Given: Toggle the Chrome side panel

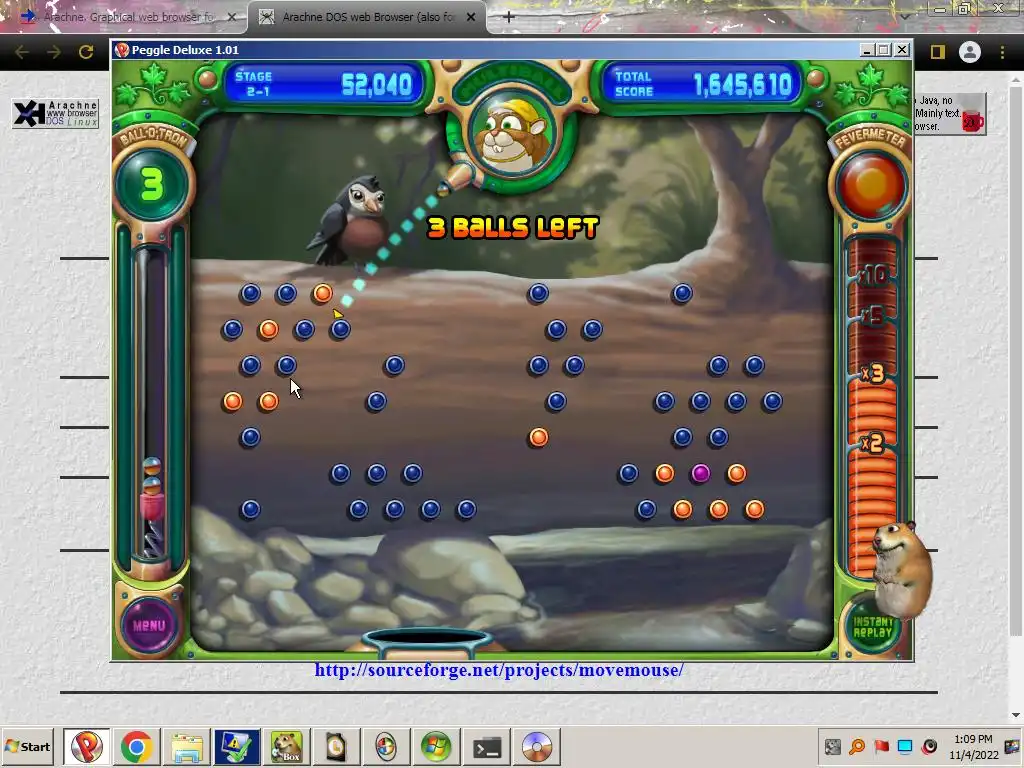Looking at the screenshot, I should point(938,52).
